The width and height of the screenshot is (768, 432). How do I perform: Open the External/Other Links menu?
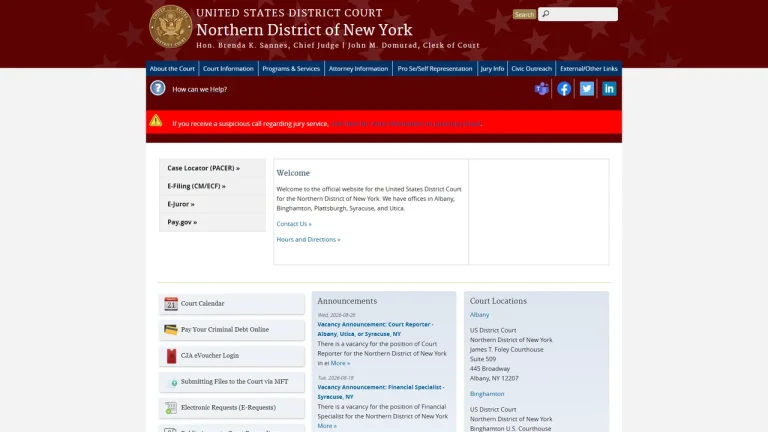pos(589,69)
